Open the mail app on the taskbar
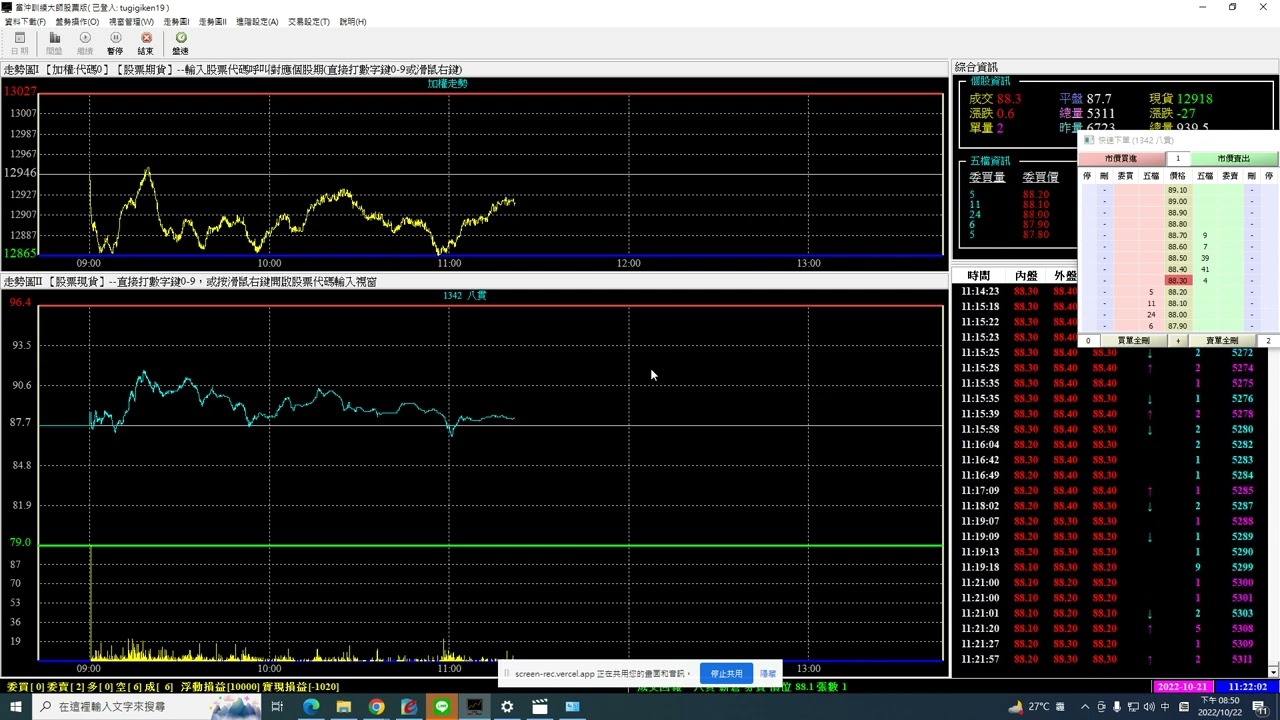This screenshot has height=720, width=1280. coord(573,706)
